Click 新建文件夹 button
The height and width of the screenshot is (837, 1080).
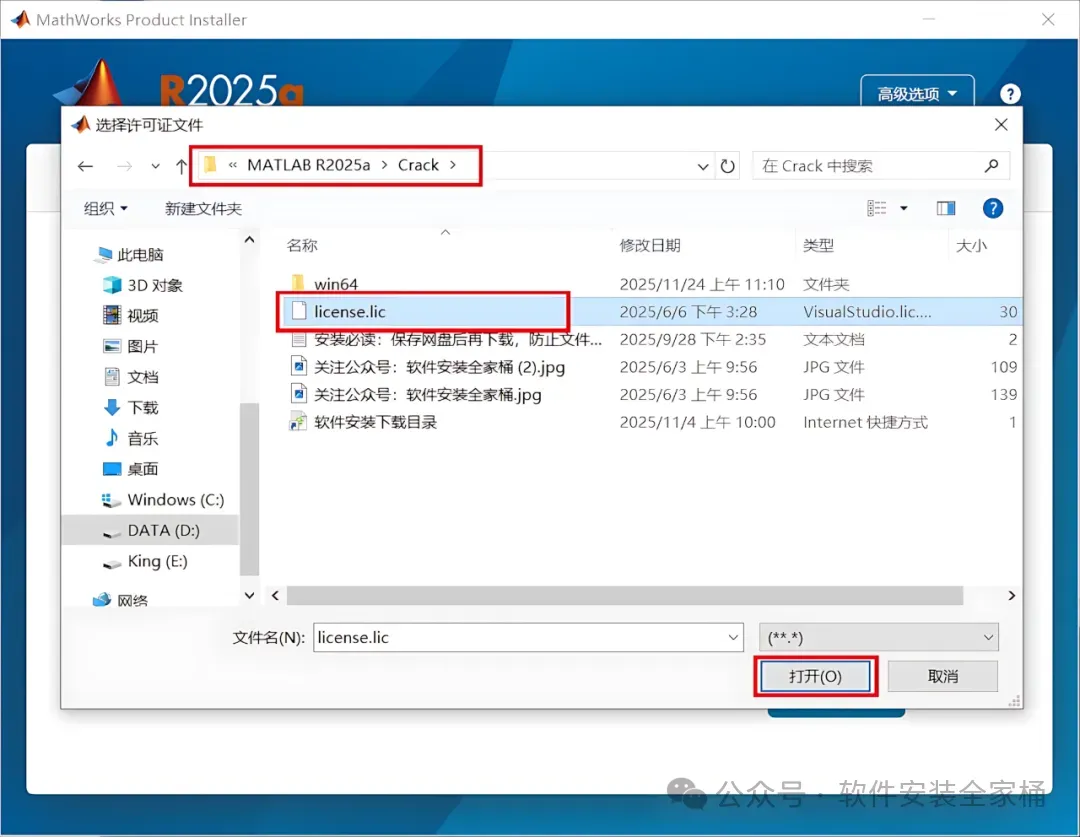click(203, 208)
